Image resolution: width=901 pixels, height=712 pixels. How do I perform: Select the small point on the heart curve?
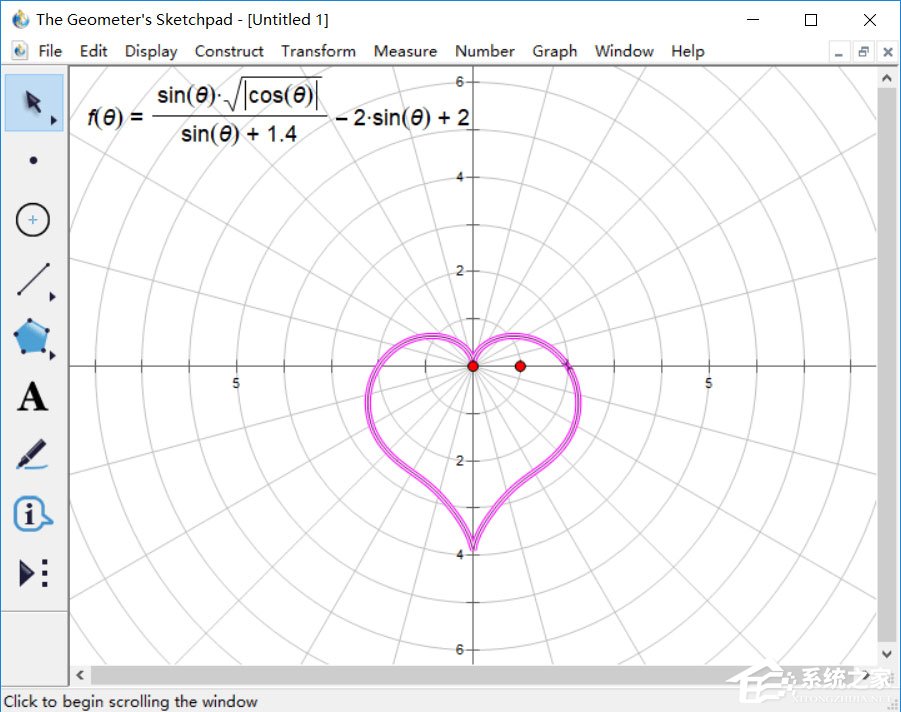tap(568, 365)
